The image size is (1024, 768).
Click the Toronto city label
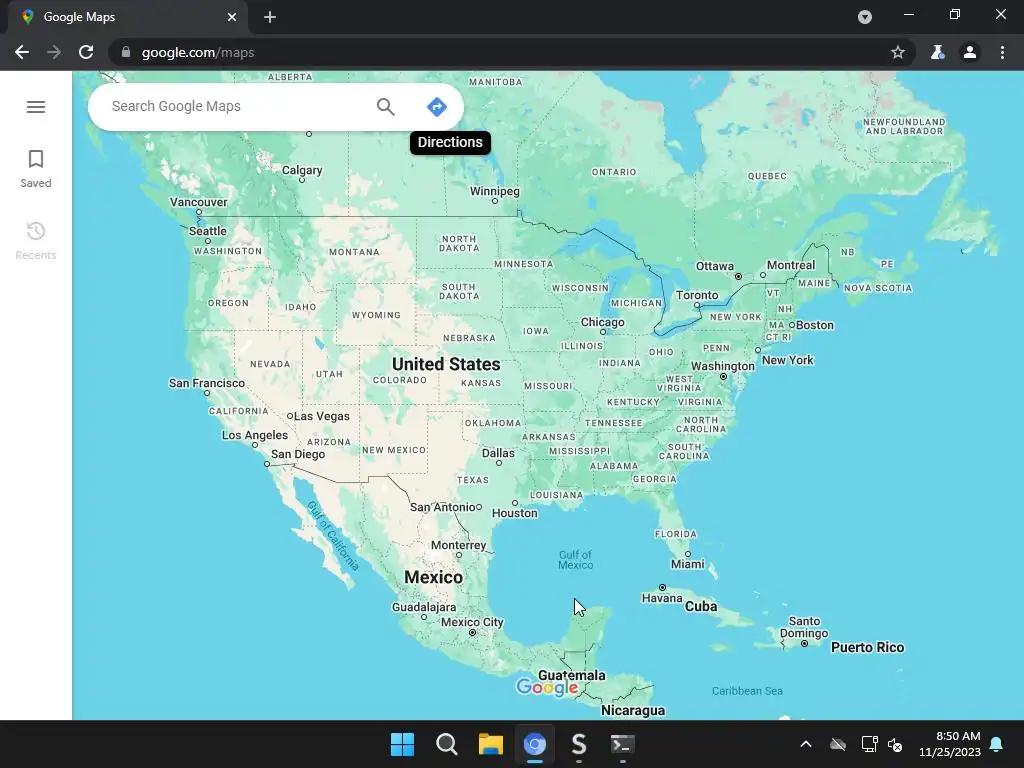click(697, 295)
